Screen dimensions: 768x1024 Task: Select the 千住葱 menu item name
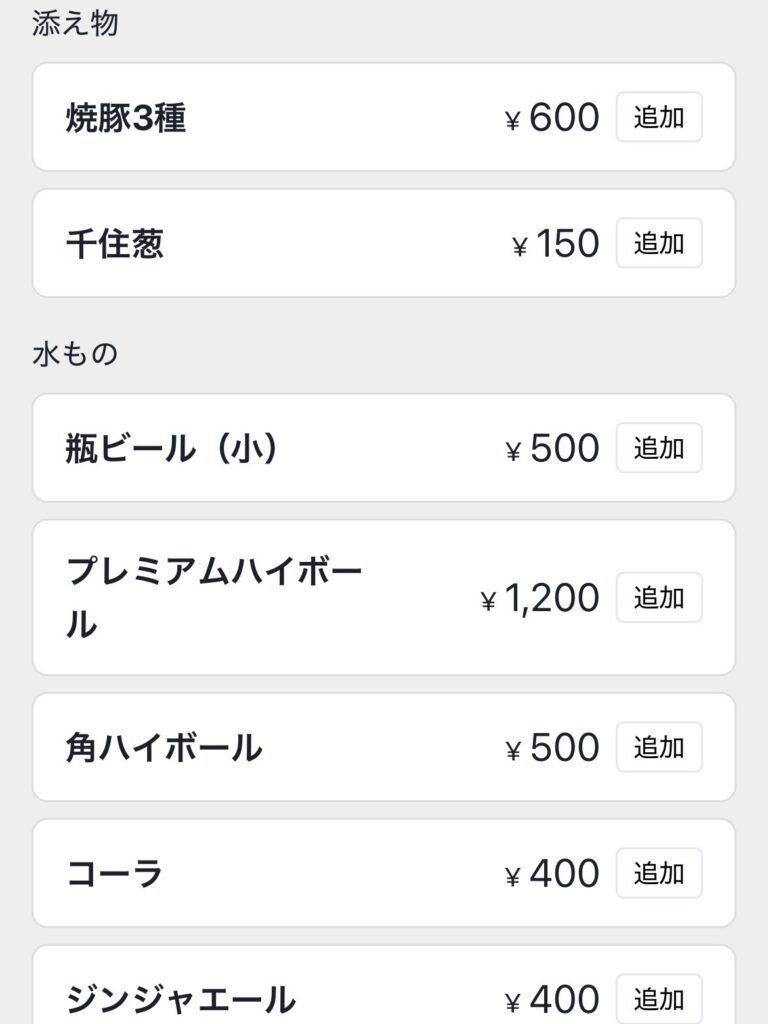coord(115,243)
